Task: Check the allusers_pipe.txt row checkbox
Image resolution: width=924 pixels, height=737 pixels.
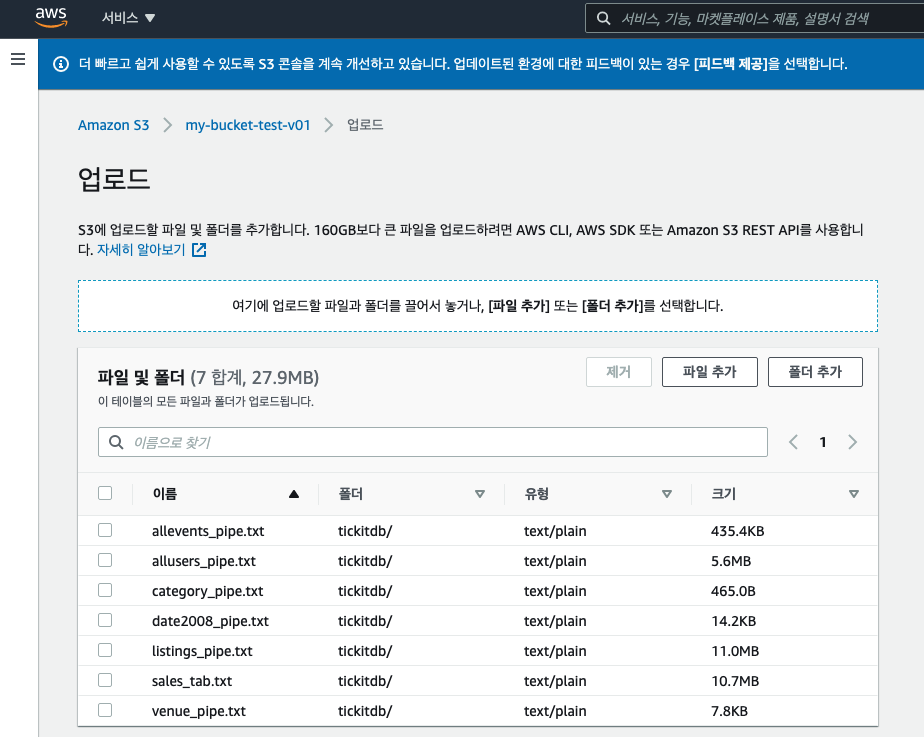Action: pyautogui.click(x=105, y=560)
